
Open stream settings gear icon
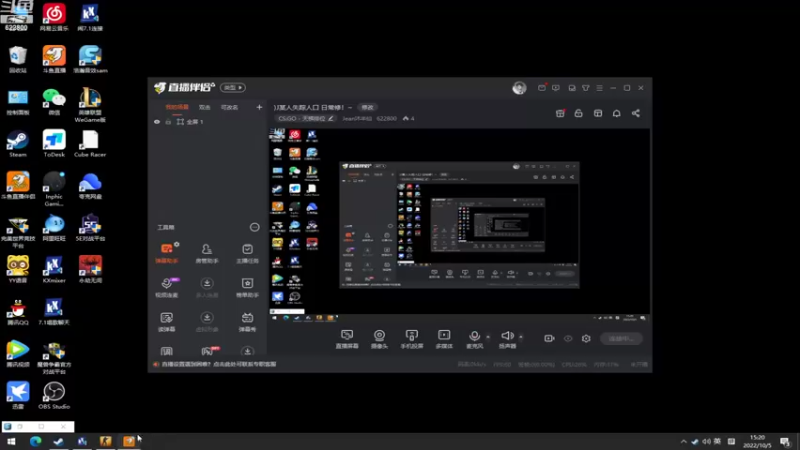click(586, 338)
